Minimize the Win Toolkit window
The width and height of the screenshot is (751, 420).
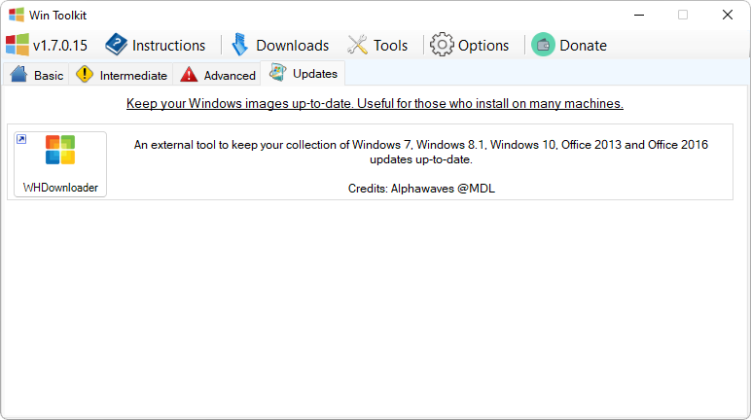coord(639,15)
